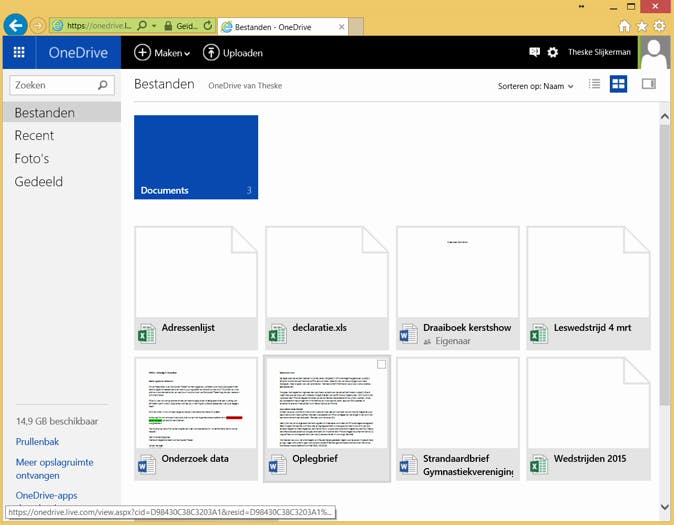Select Foto's in the sidebar
The width and height of the screenshot is (674, 525).
coord(32,159)
